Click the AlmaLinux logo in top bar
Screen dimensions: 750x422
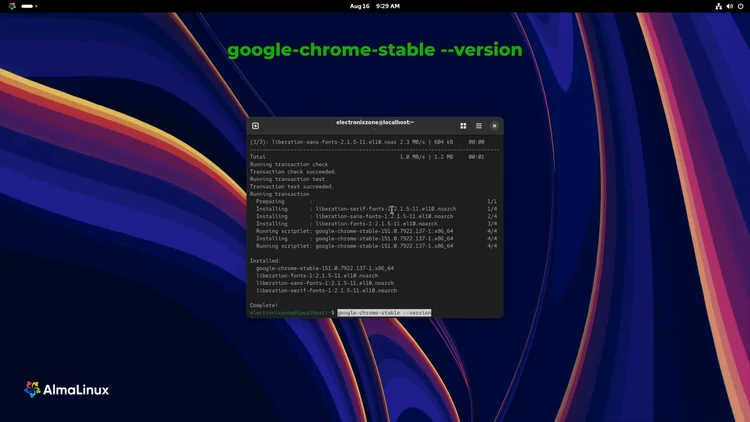[x=12, y=6]
